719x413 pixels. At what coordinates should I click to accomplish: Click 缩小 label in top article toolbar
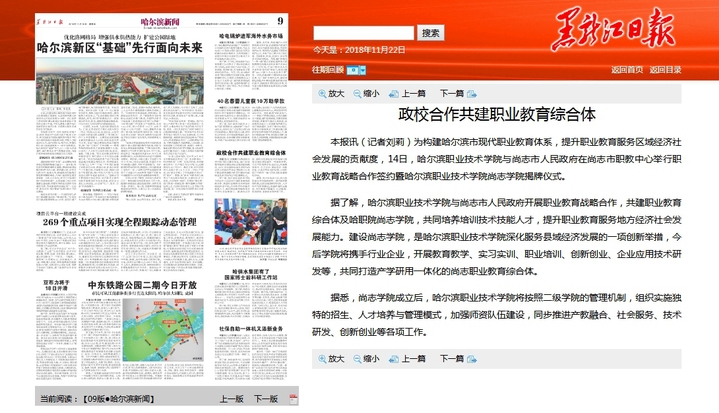pos(371,94)
